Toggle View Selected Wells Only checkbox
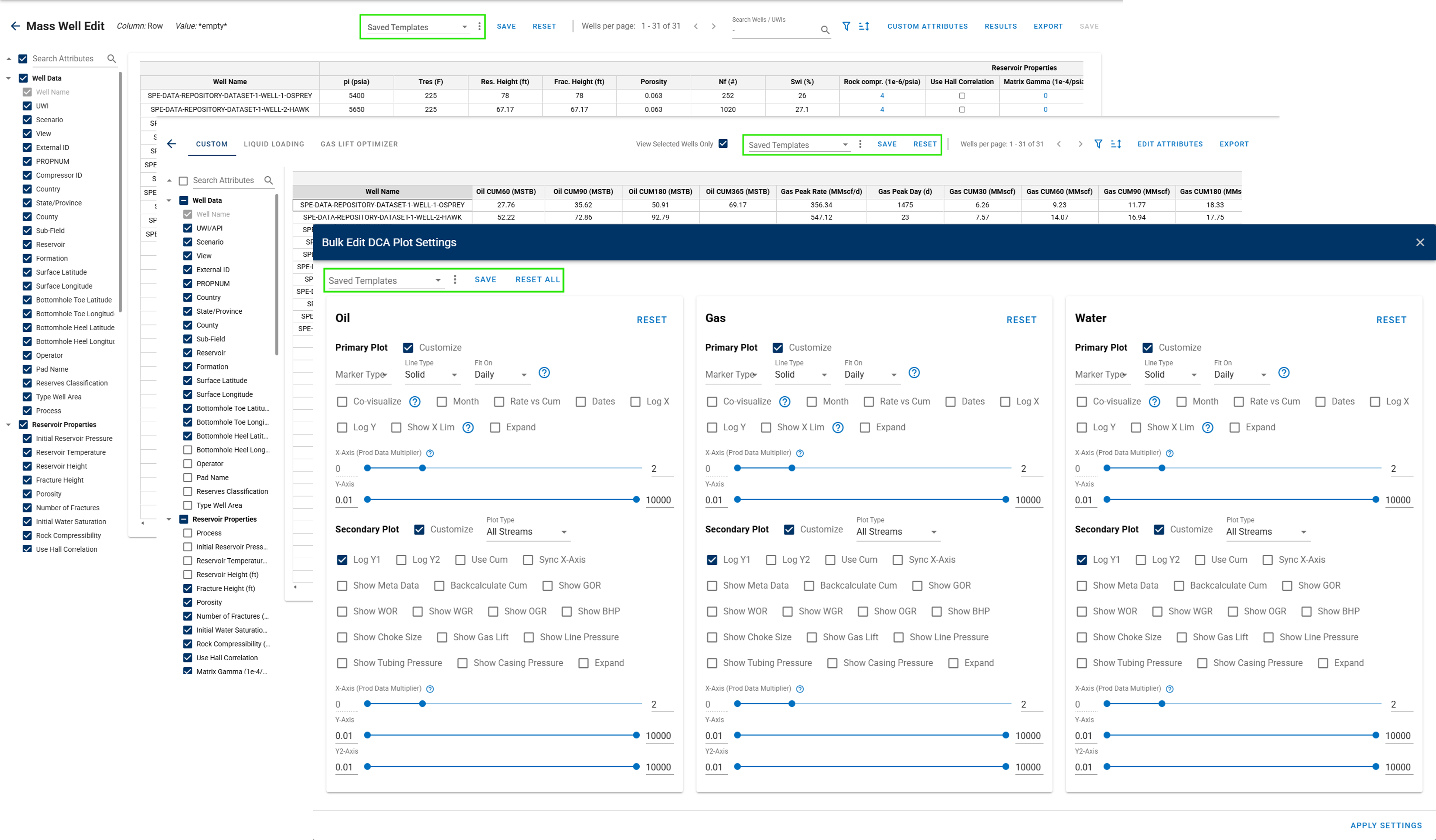The image size is (1436, 840). click(x=723, y=143)
